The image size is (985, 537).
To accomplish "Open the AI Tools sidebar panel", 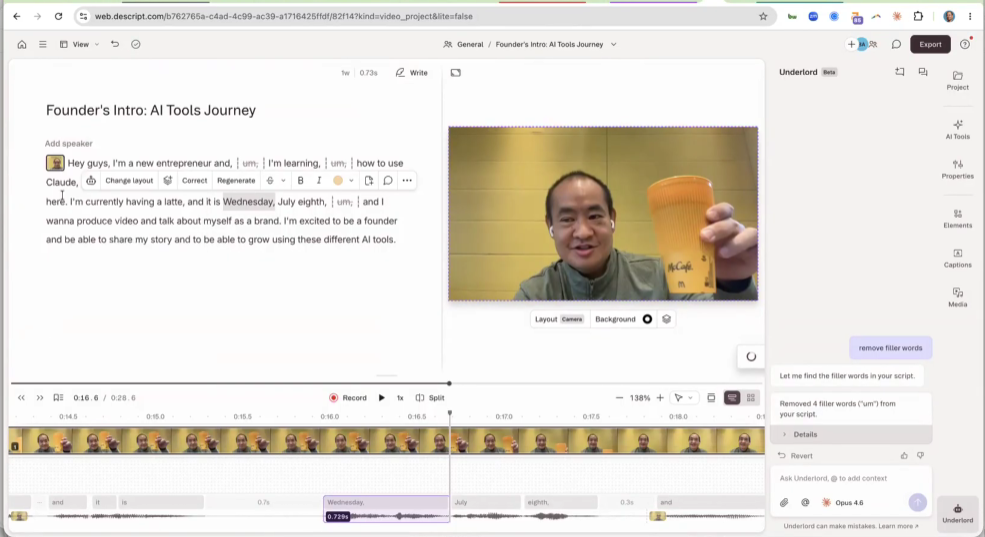I will (957, 129).
